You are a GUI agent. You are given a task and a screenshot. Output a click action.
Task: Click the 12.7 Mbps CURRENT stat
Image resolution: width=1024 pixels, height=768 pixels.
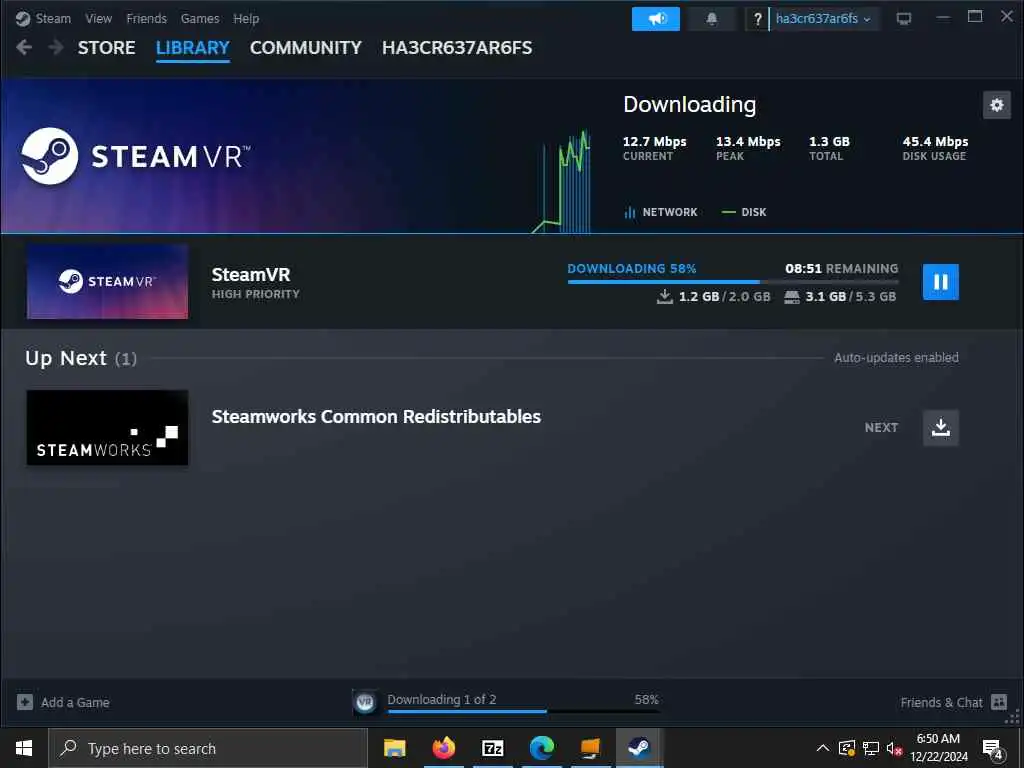pos(654,148)
